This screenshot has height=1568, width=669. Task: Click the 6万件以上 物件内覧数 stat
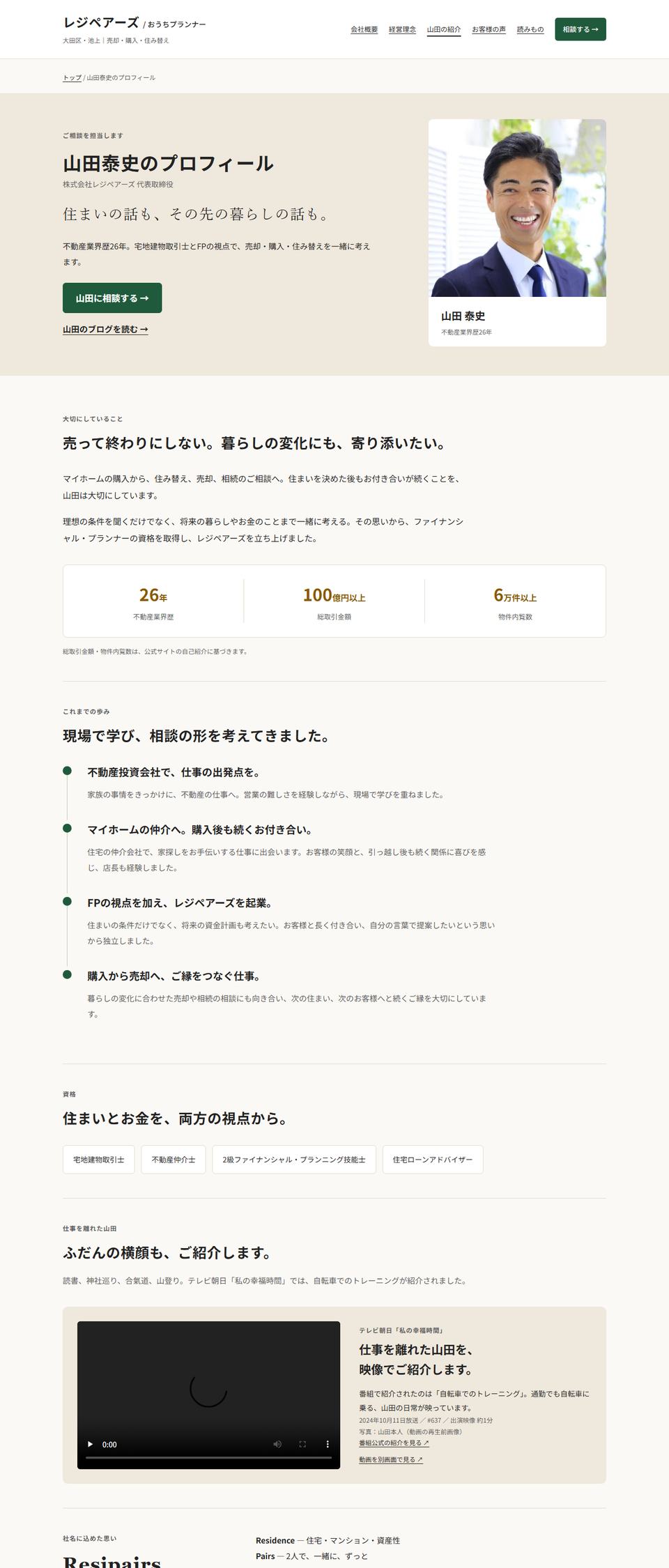click(x=515, y=603)
